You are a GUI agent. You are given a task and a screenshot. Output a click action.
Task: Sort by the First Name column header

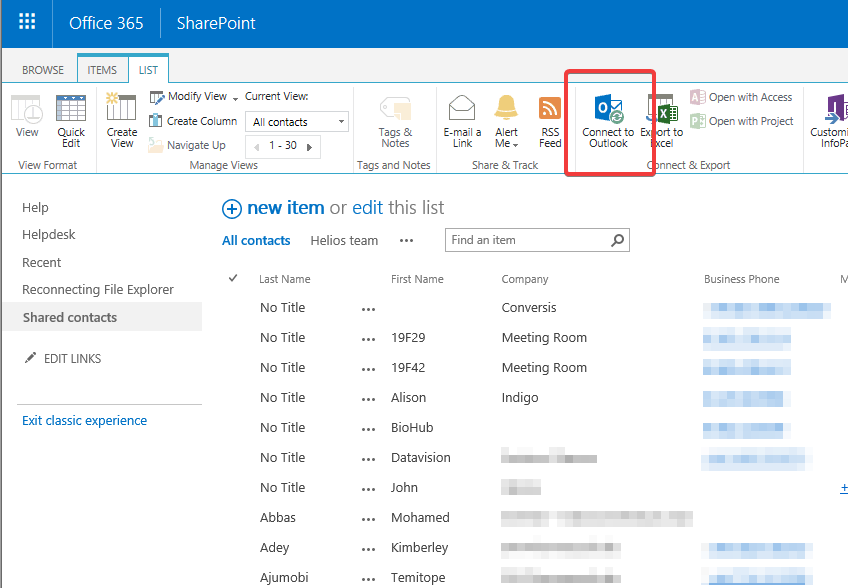click(417, 279)
